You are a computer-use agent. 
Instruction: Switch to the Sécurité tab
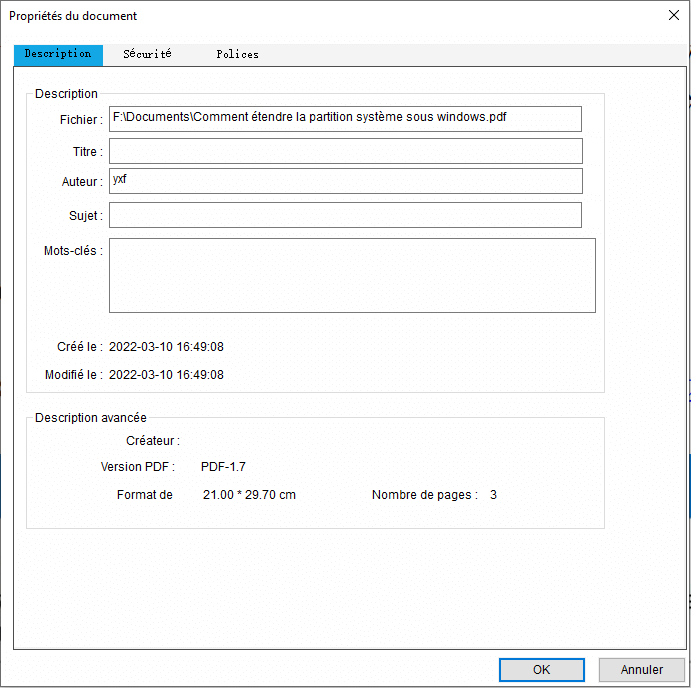[147, 54]
